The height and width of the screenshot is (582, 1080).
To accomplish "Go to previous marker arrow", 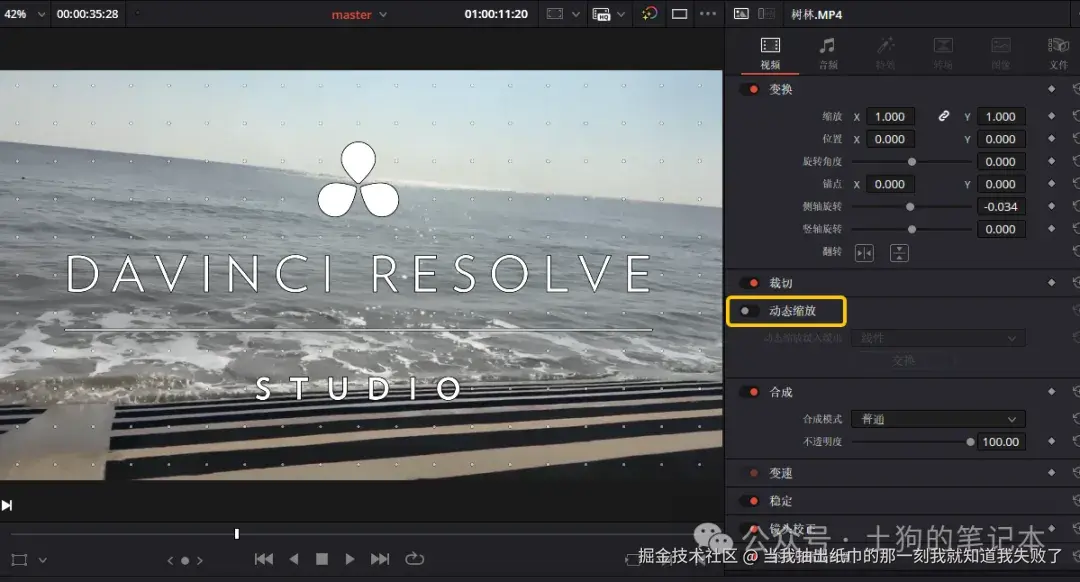I will (x=170, y=561).
